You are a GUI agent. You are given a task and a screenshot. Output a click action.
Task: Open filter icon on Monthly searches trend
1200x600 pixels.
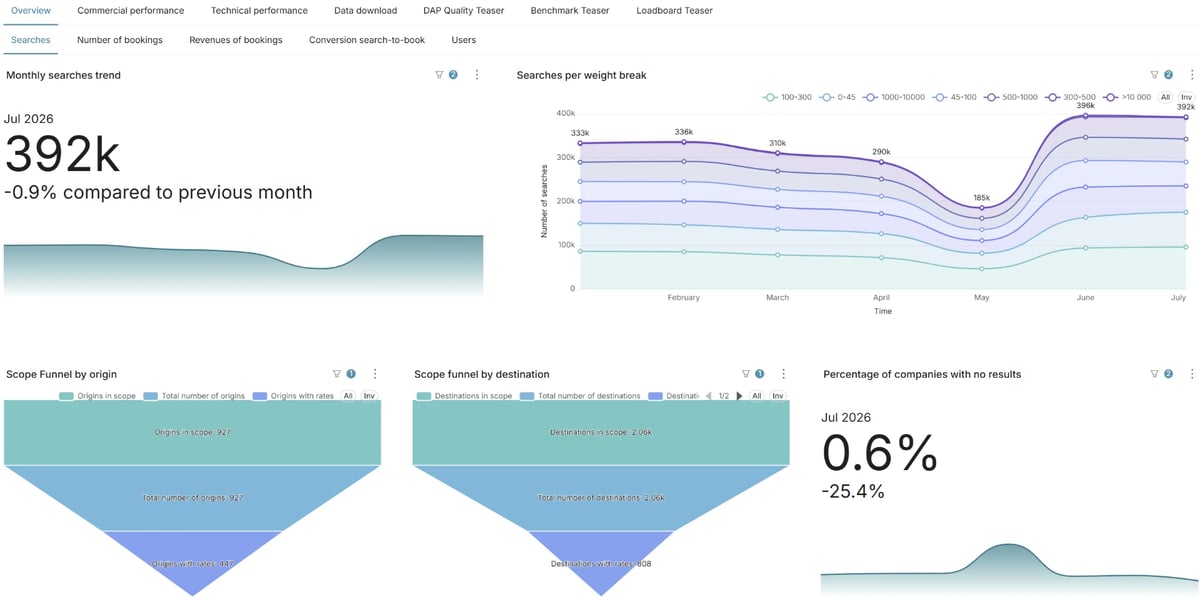point(439,75)
